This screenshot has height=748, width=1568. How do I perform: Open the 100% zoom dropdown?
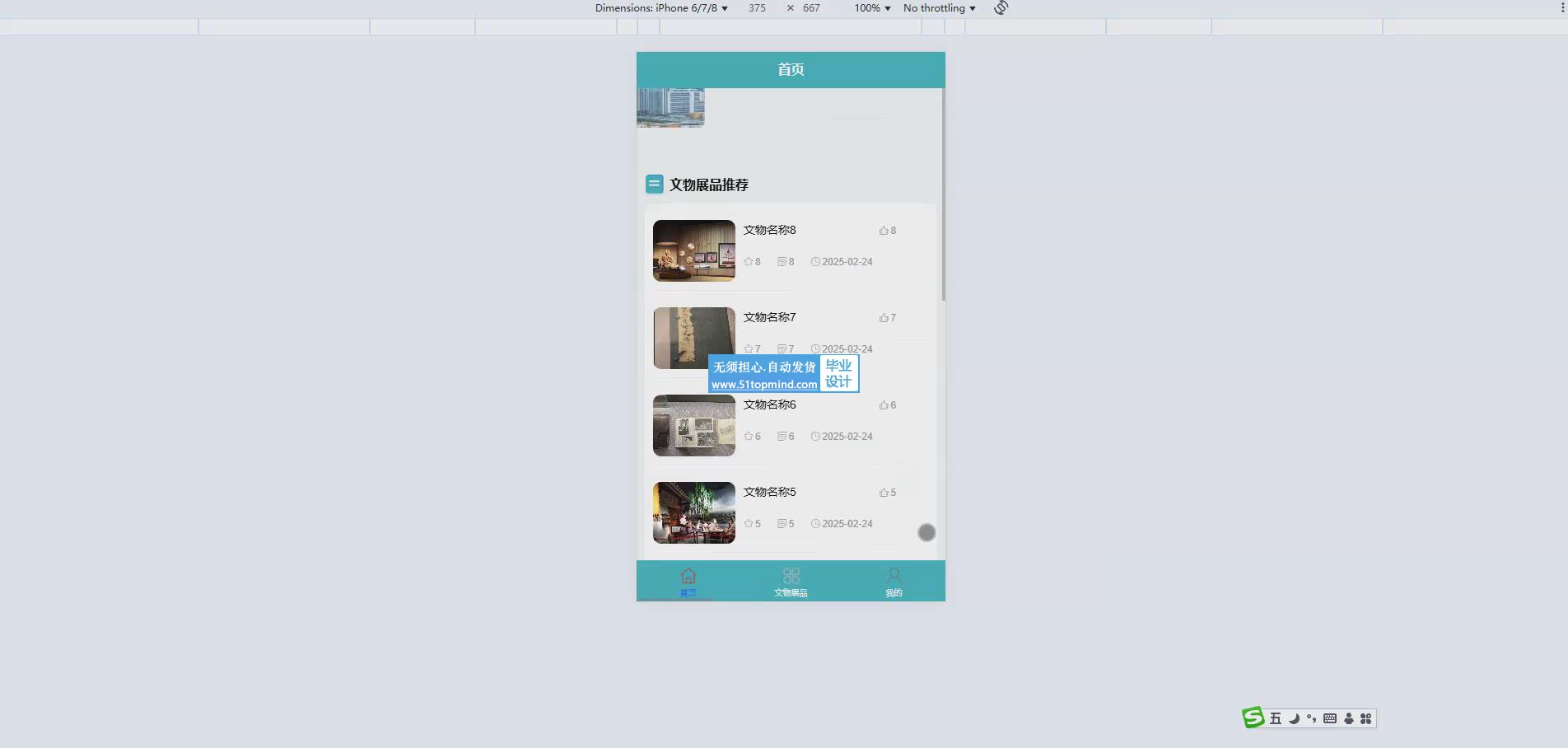click(x=872, y=8)
